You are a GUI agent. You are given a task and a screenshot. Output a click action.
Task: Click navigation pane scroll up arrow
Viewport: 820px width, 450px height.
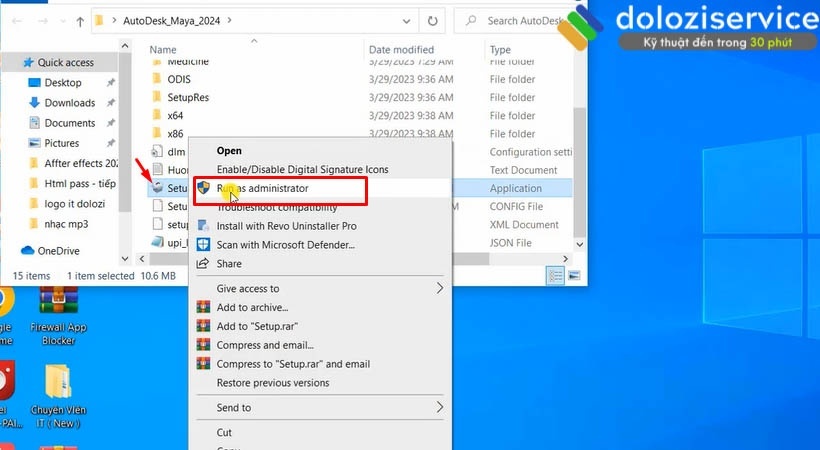tap(124, 46)
